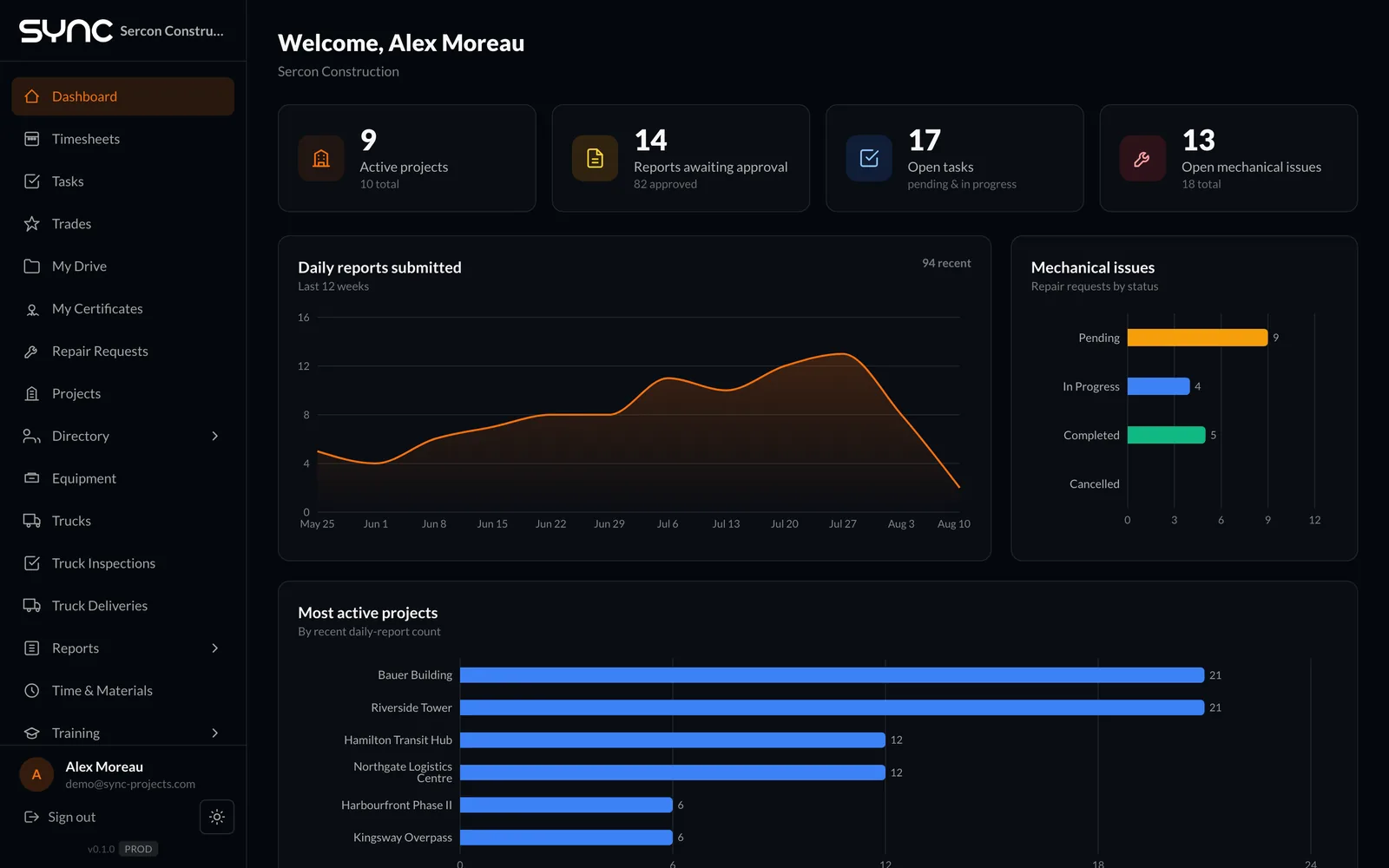Click the Trucks icon in sidebar
Image resolution: width=1389 pixels, height=868 pixels.
pos(32,521)
